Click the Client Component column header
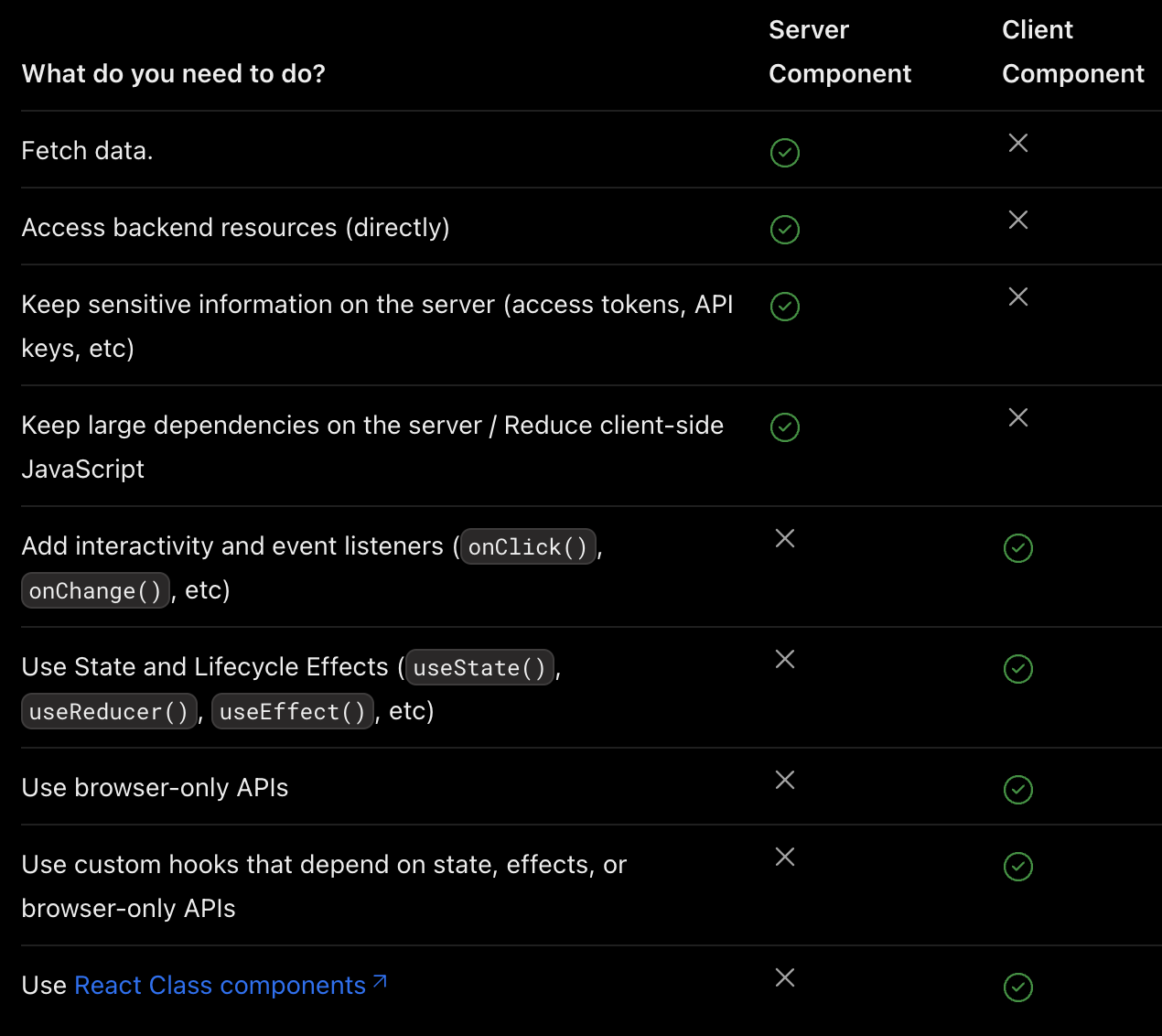This screenshot has width=1162, height=1036. tap(1072, 51)
